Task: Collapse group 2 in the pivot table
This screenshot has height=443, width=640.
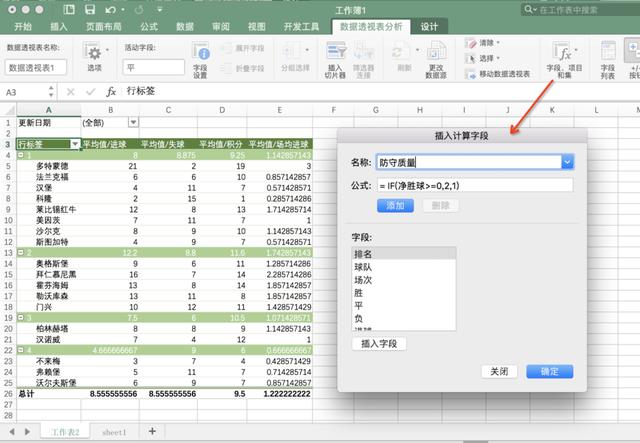Action: pyautogui.click(x=20, y=253)
